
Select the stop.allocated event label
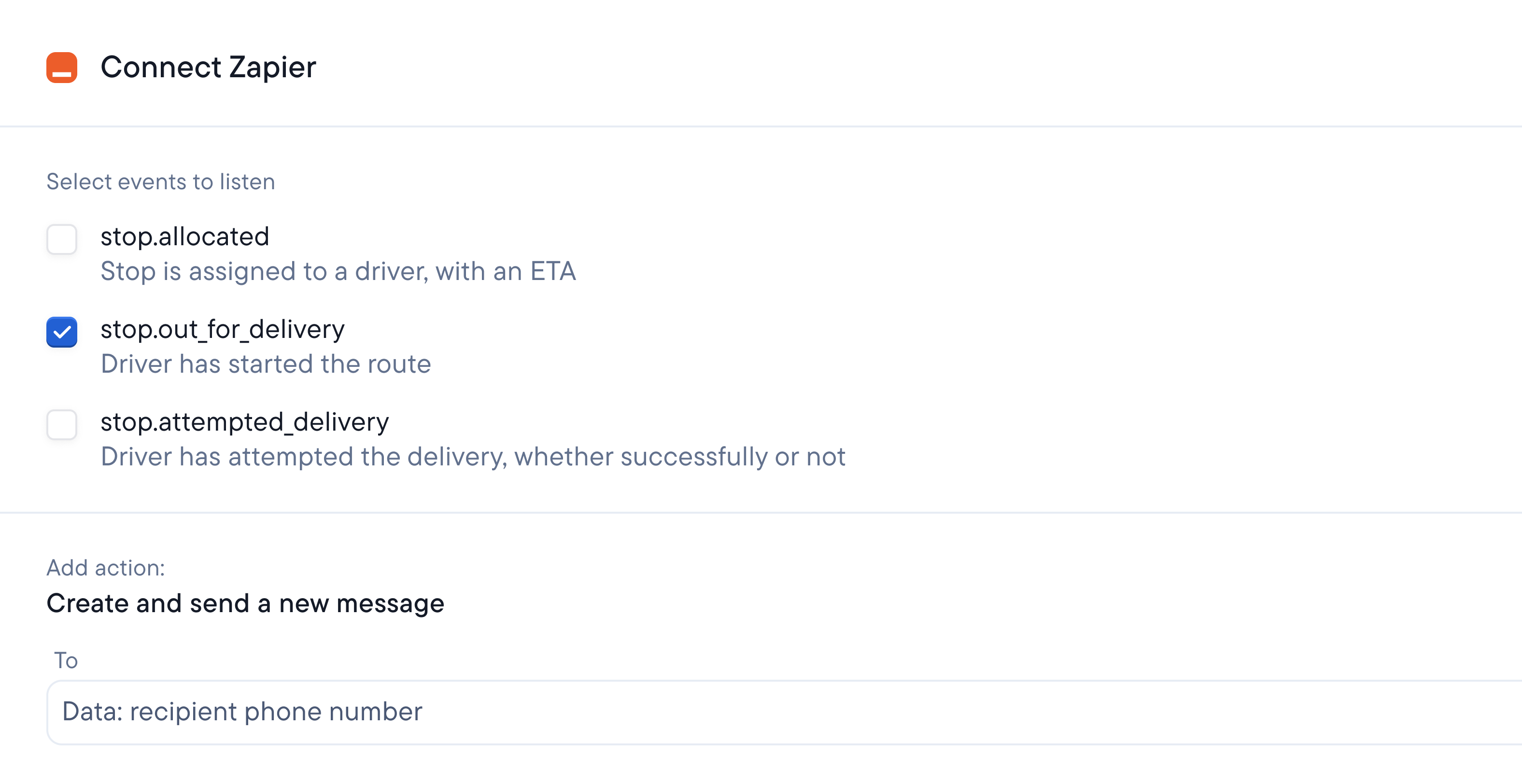[x=185, y=237]
